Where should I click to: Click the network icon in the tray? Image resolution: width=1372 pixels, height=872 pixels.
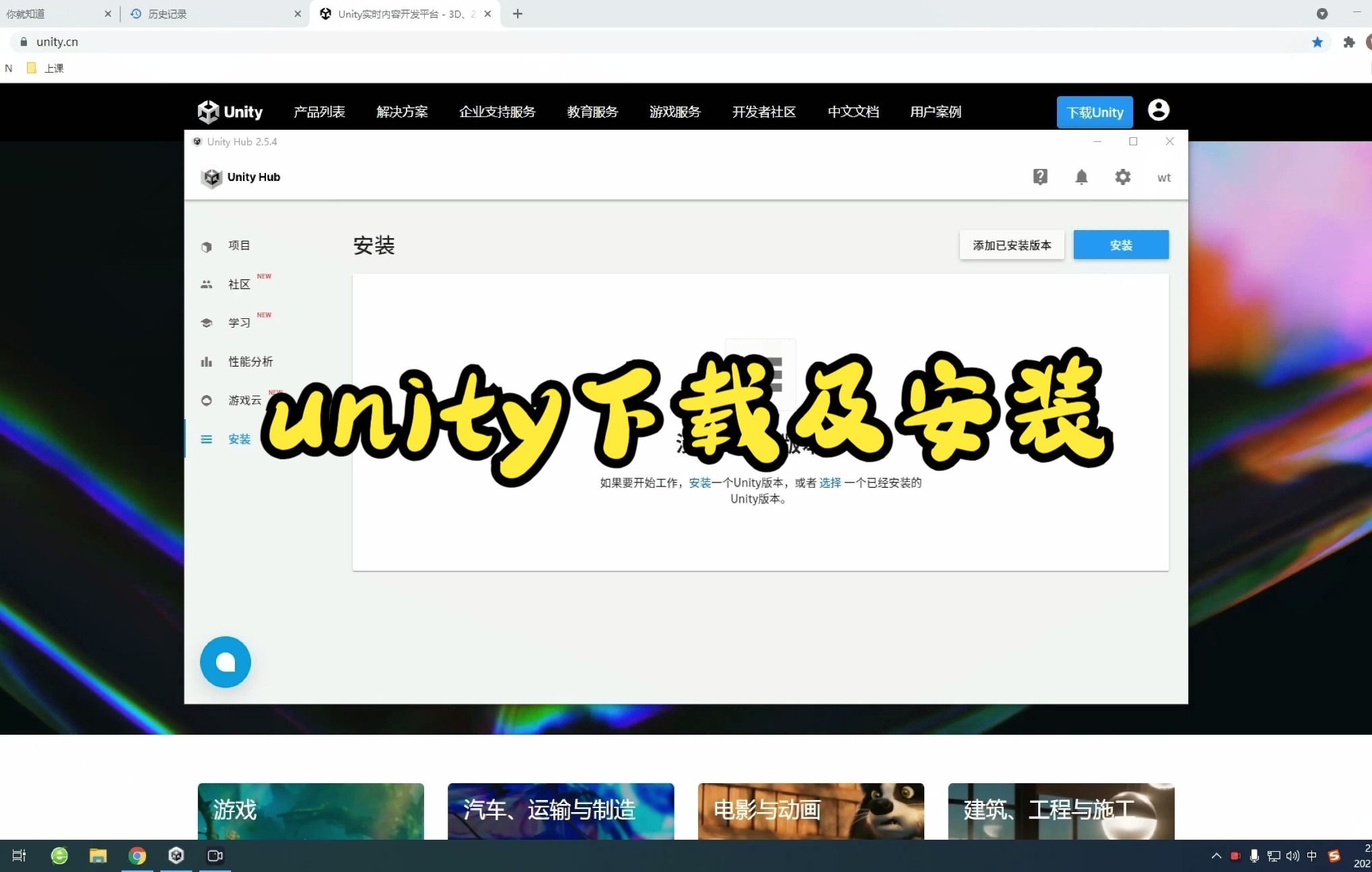point(1274,856)
